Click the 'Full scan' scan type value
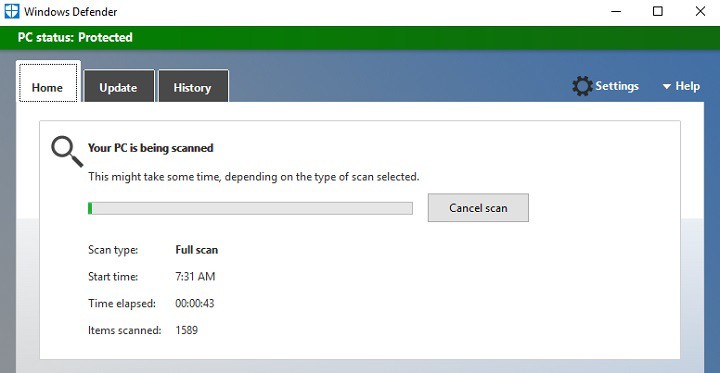The width and height of the screenshot is (720, 373). [197, 250]
